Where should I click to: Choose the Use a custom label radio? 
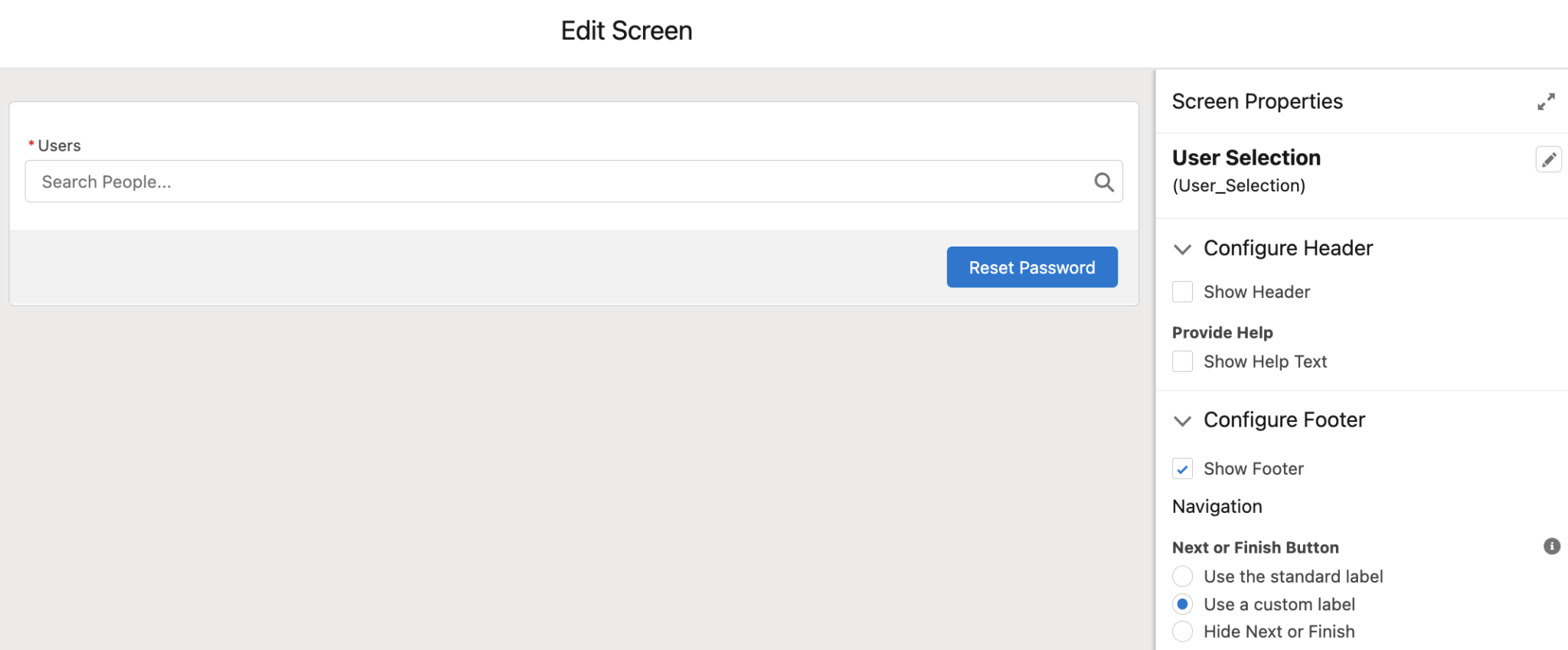pyautogui.click(x=1182, y=604)
